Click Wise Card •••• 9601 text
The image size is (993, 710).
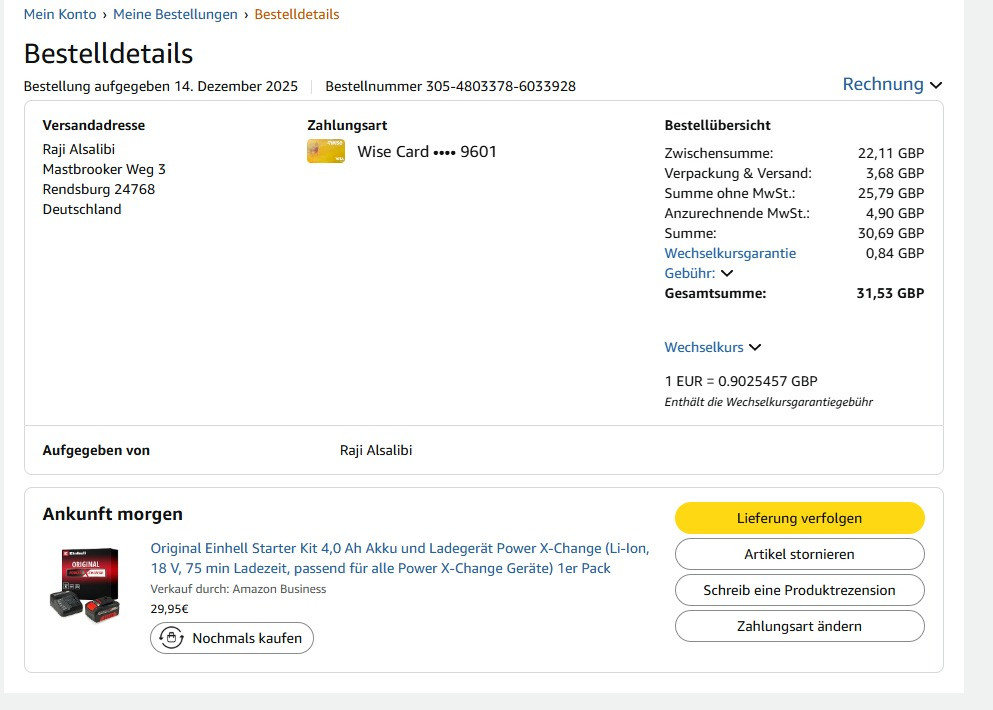[427, 151]
